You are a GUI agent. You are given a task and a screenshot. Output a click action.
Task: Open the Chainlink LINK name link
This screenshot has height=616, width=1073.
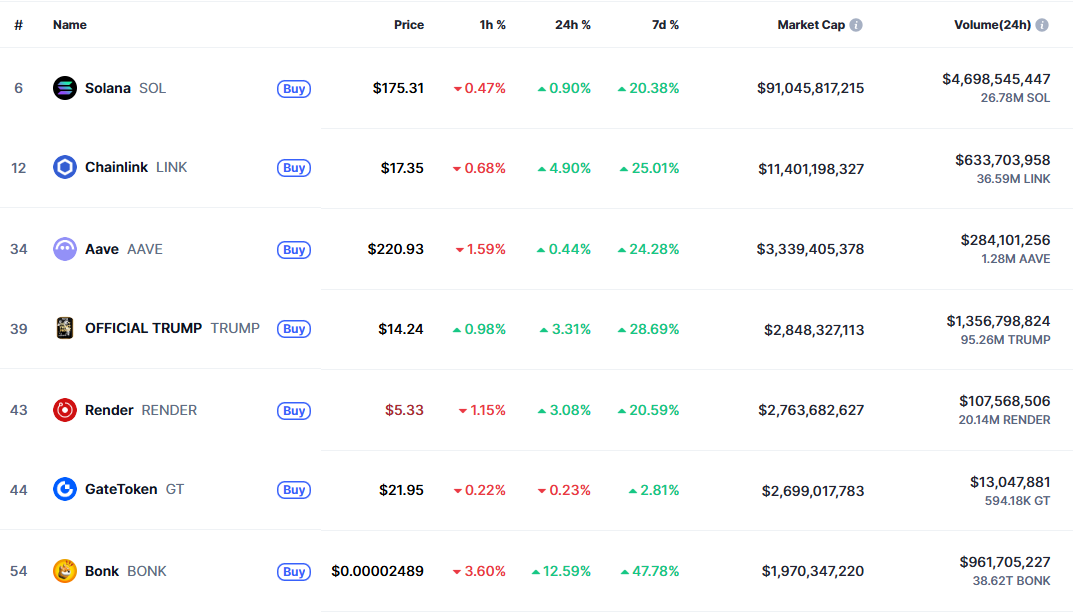[x=135, y=167]
